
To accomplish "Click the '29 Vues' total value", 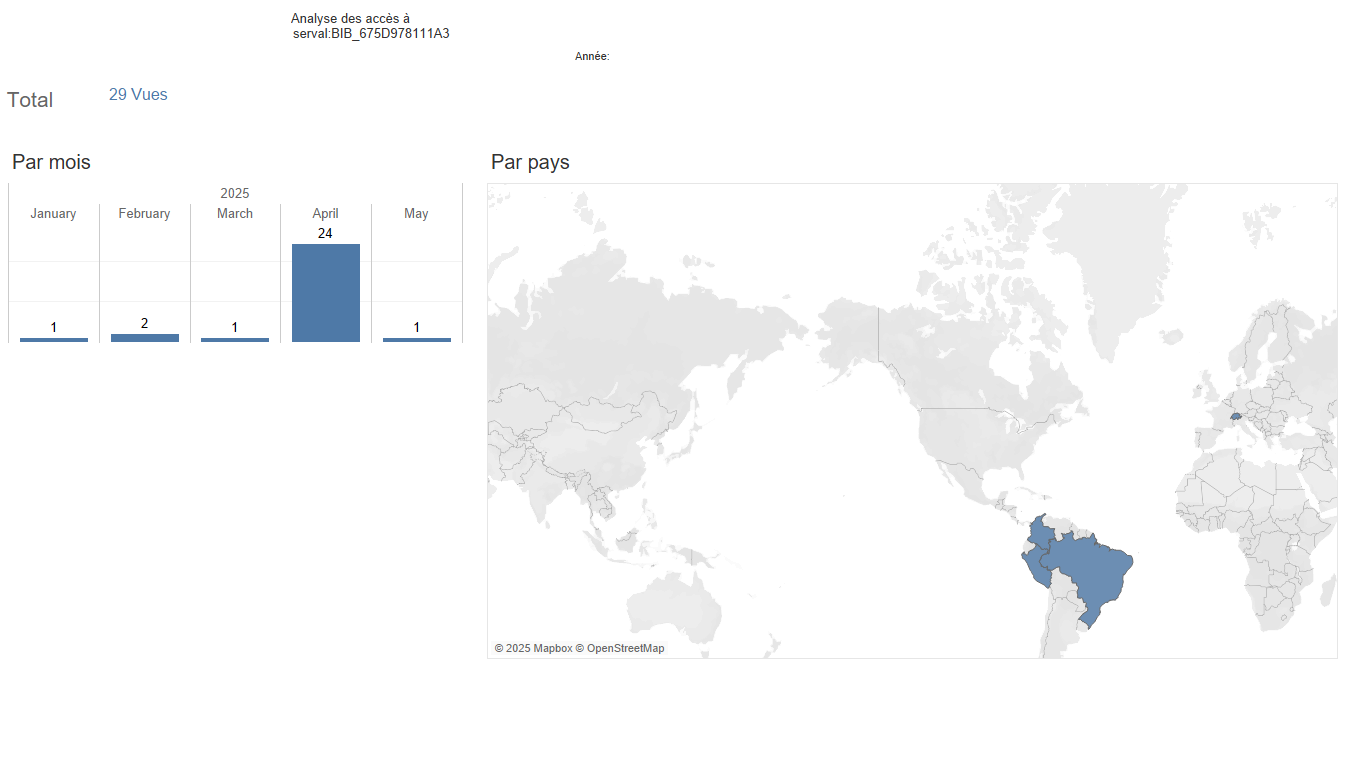I will click(138, 95).
